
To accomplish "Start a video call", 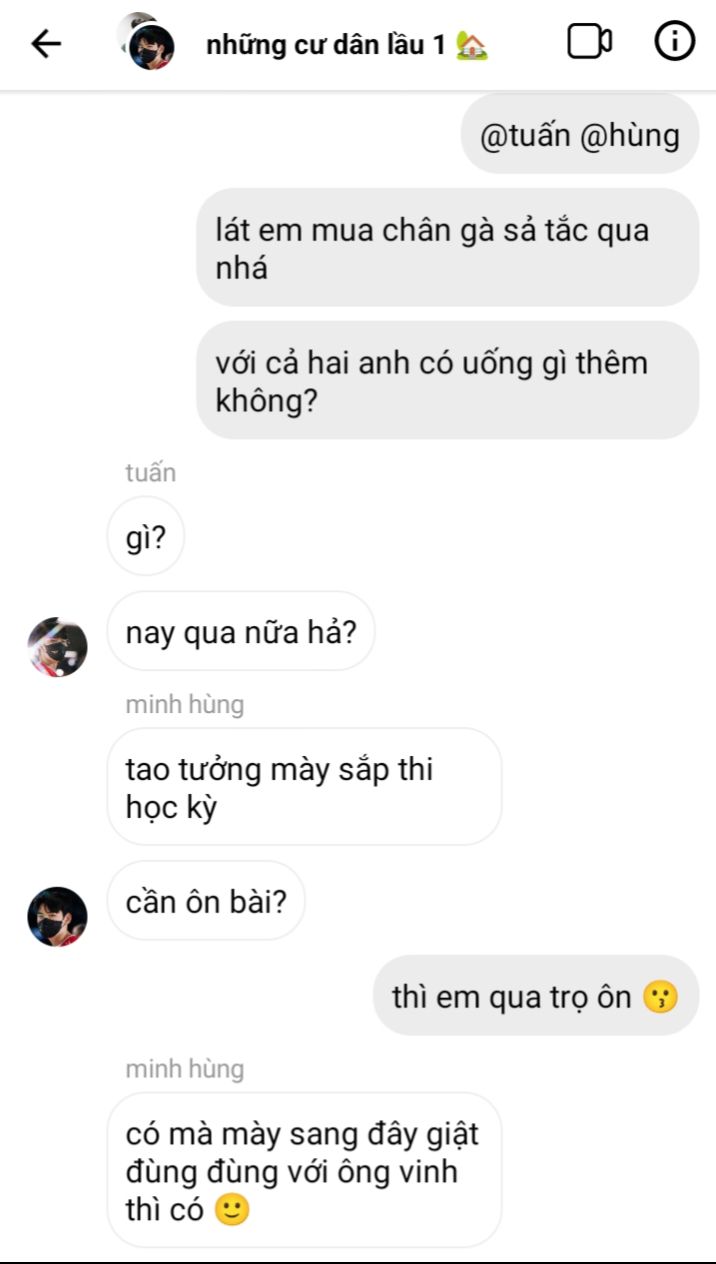I will pyautogui.click(x=590, y=42).
